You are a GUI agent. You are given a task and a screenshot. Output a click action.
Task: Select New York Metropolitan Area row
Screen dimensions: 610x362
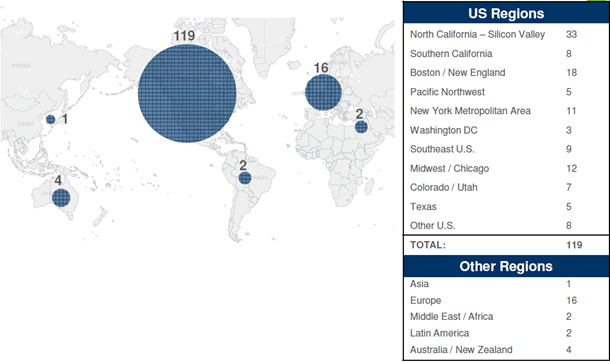click(x=506, y=111)
